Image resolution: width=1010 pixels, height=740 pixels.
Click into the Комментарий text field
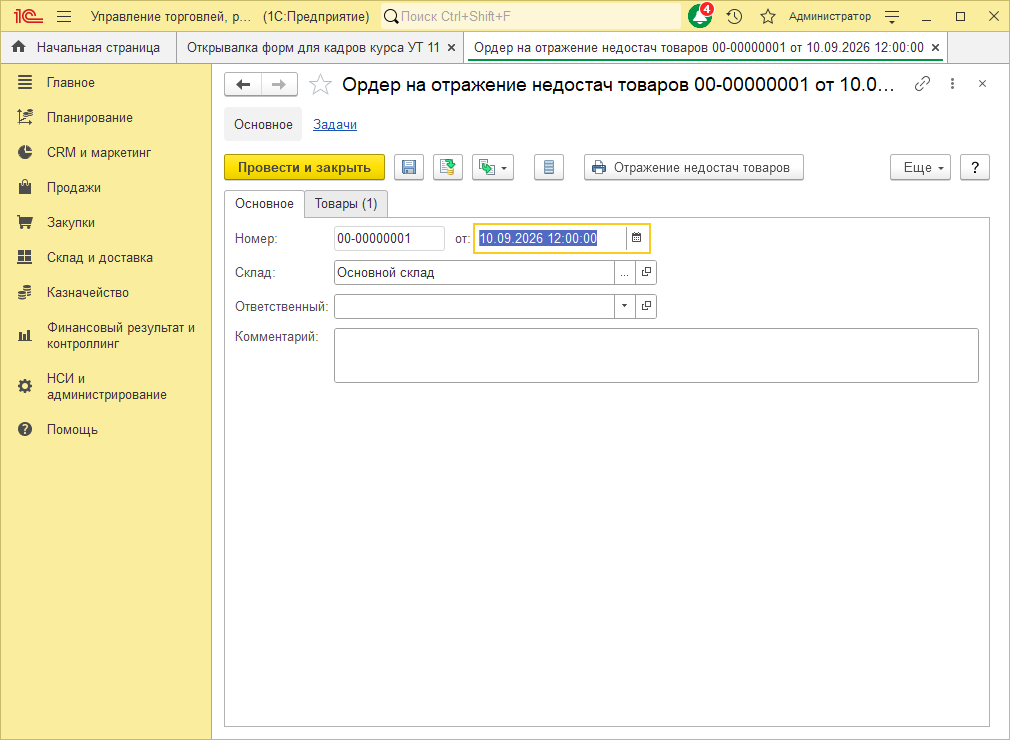click(x=656, y=356)
